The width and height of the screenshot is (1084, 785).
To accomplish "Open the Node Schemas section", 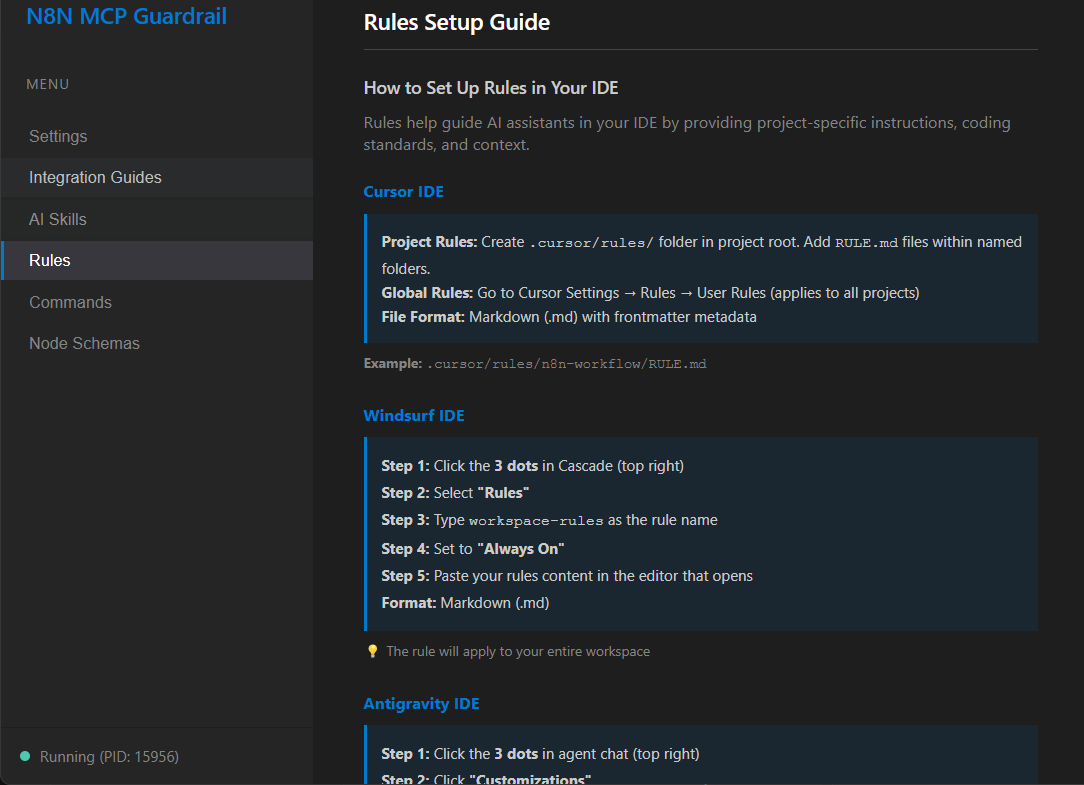I will [84, 343].
